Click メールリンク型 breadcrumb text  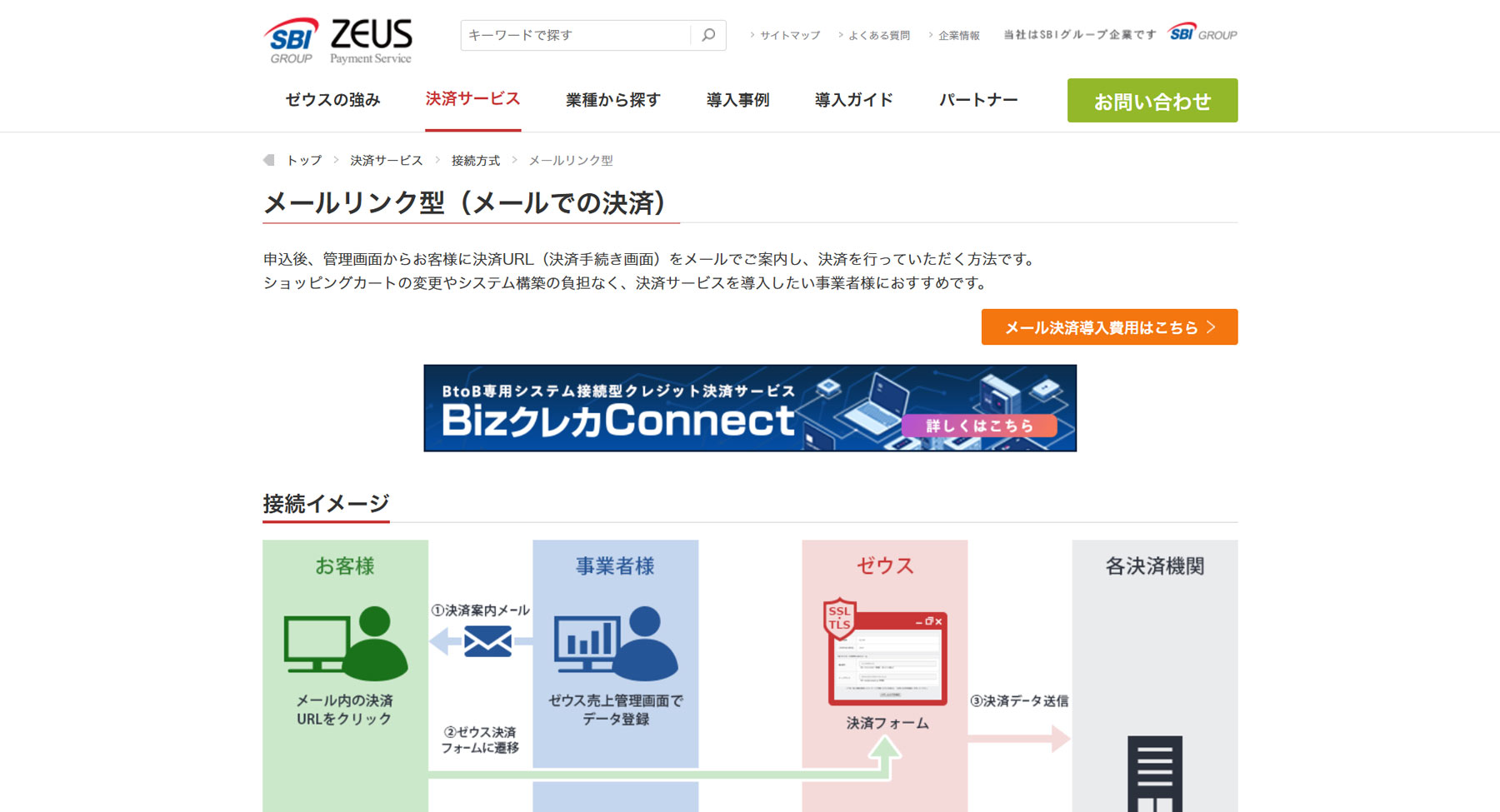coord(571,160)
